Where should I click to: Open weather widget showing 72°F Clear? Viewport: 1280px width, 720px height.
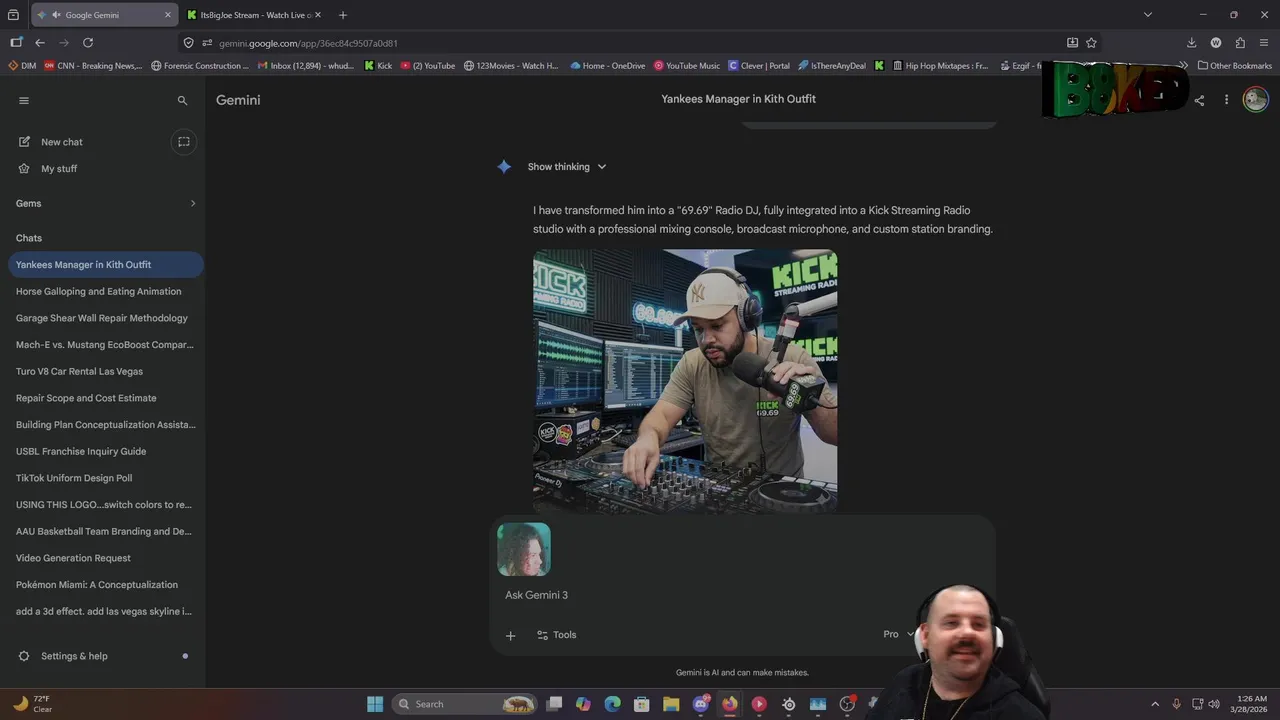33,704
